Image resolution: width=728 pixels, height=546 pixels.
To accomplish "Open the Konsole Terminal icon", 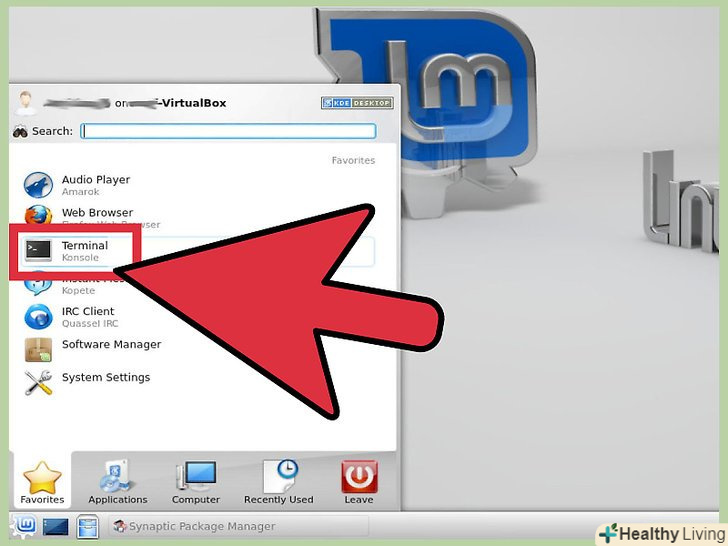I will coord(38,251).
